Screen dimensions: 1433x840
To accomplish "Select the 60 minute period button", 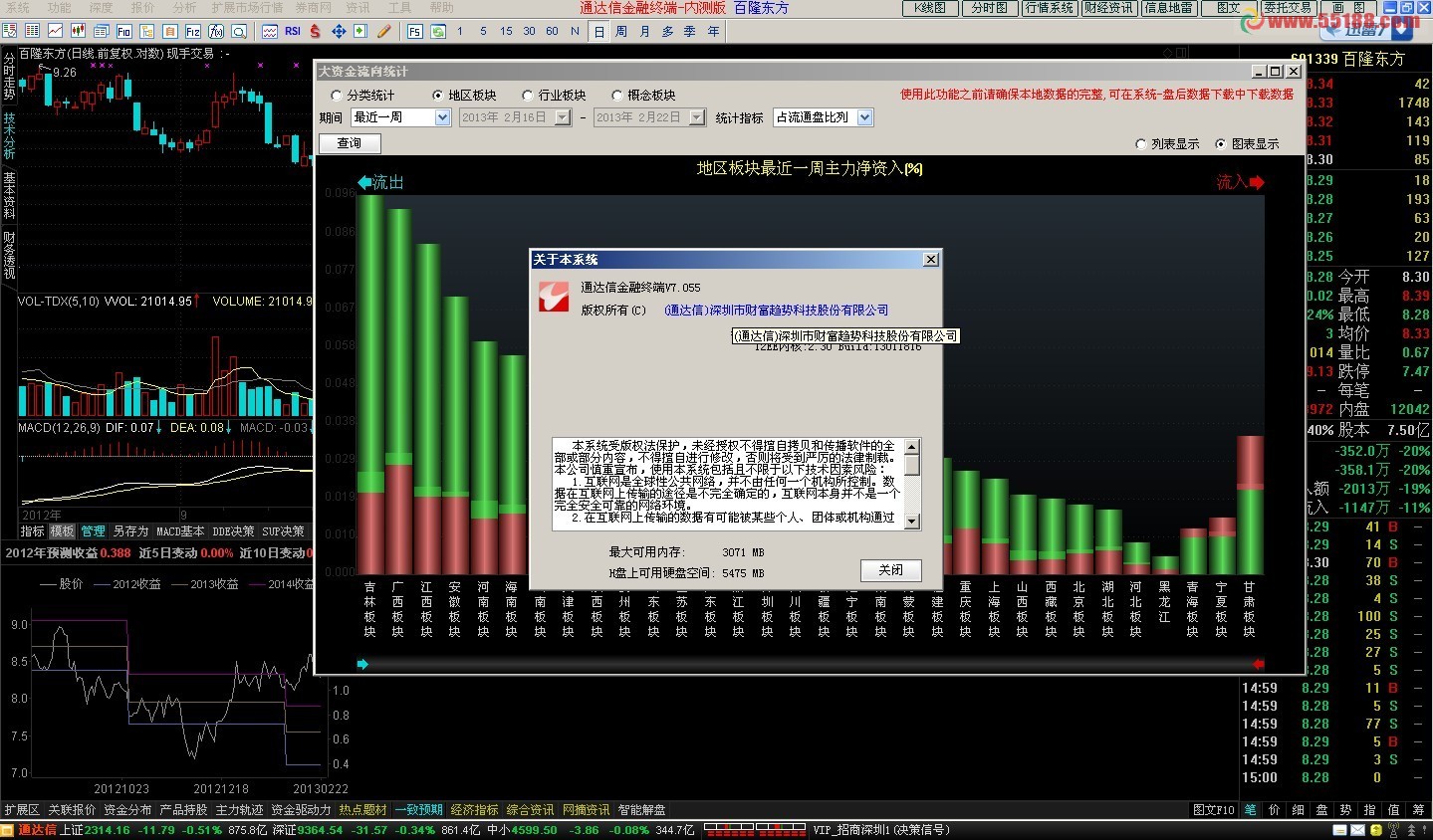I will (x=552, y=31).
